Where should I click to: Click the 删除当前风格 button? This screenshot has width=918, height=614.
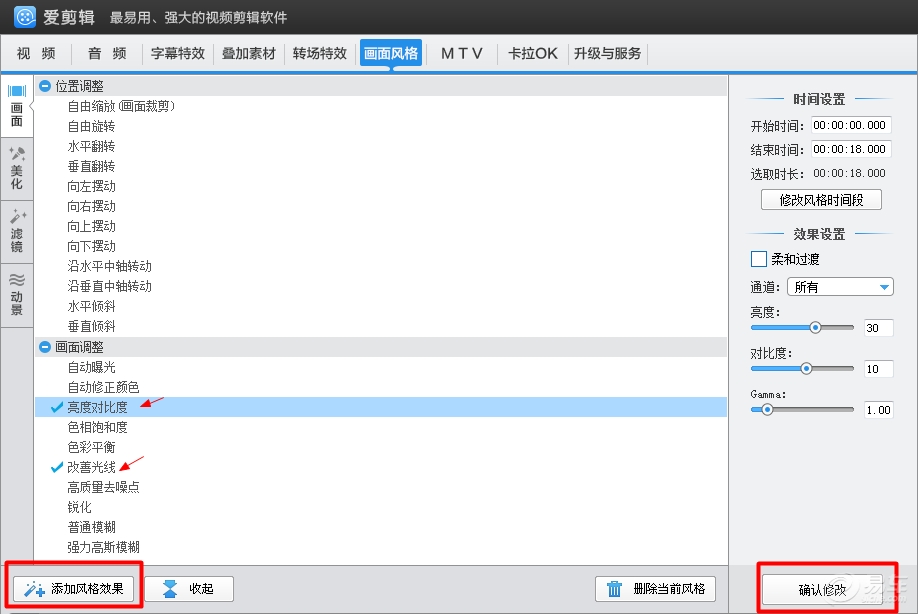[656, 589]
